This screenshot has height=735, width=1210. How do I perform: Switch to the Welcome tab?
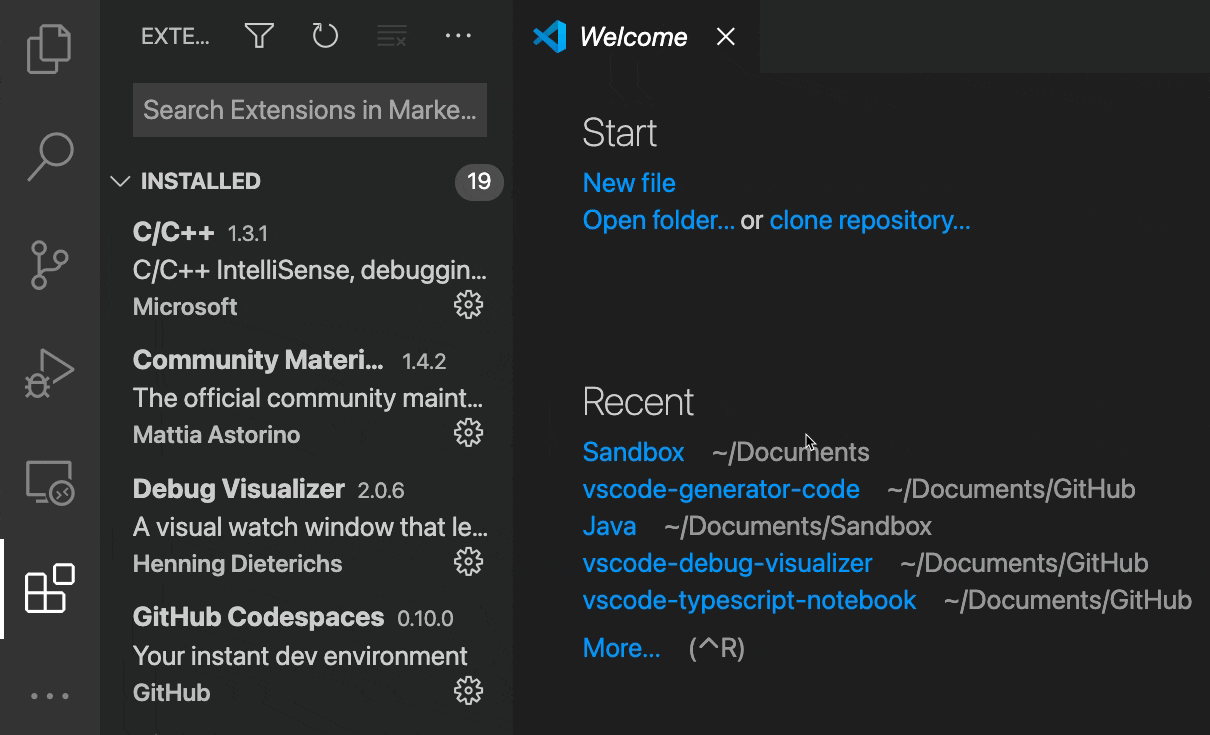point(633,37)
